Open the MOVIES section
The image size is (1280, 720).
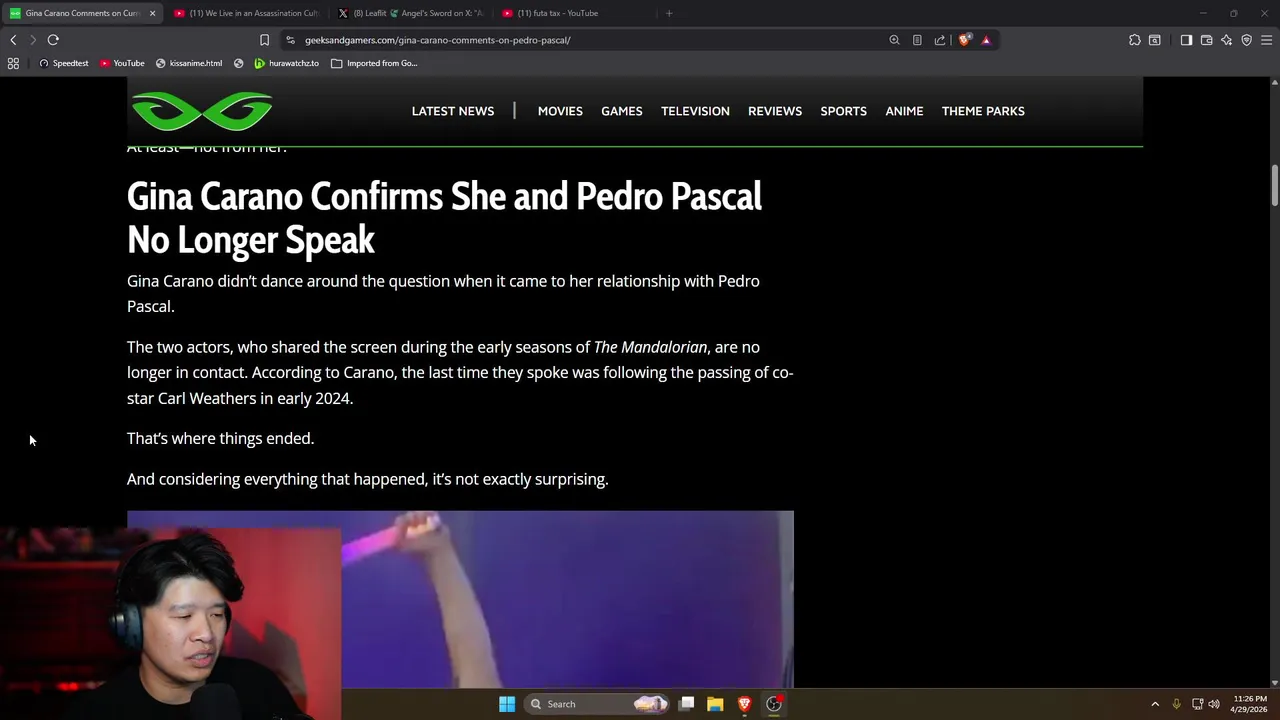[560, 111]
